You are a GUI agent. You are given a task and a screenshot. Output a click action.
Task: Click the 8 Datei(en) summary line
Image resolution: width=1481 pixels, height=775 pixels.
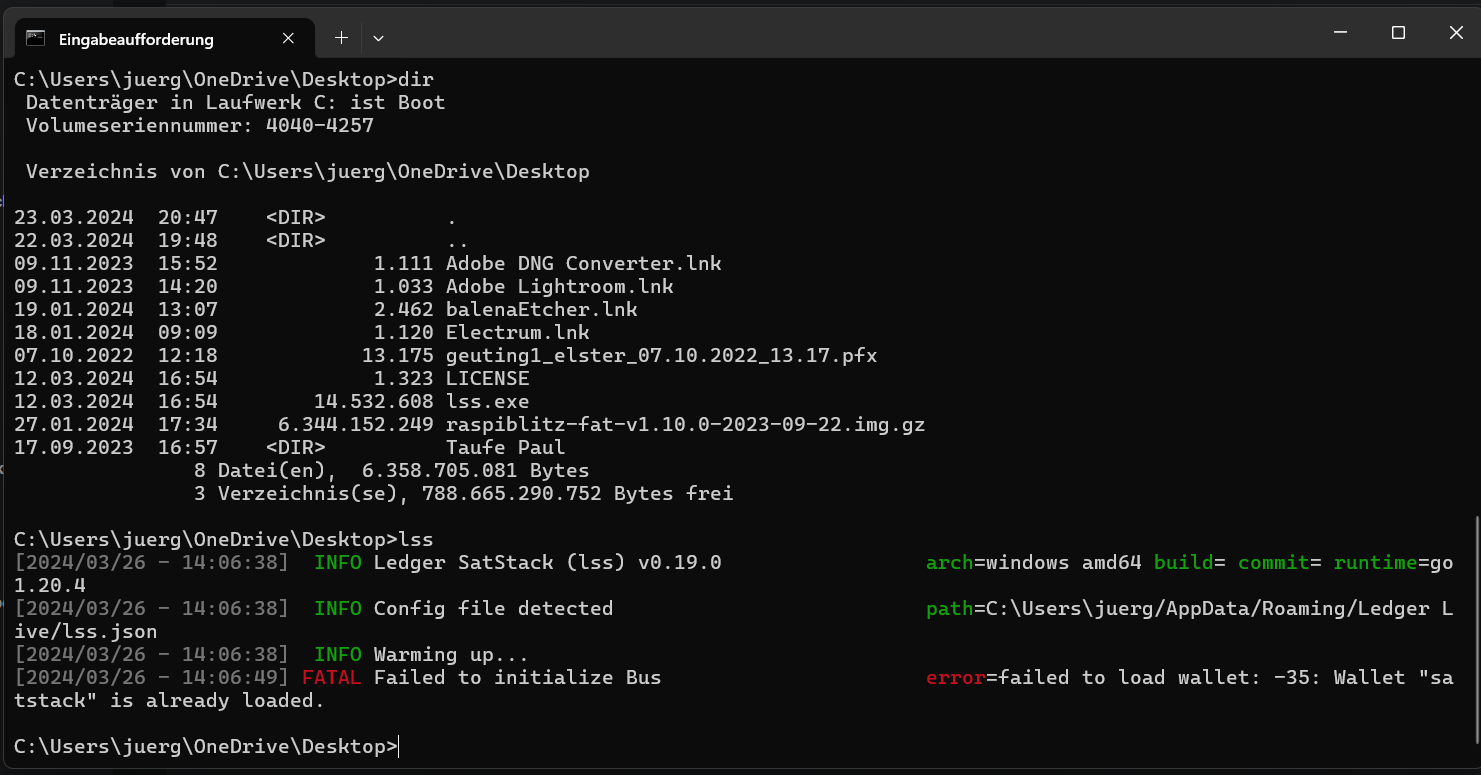[392, 471]
